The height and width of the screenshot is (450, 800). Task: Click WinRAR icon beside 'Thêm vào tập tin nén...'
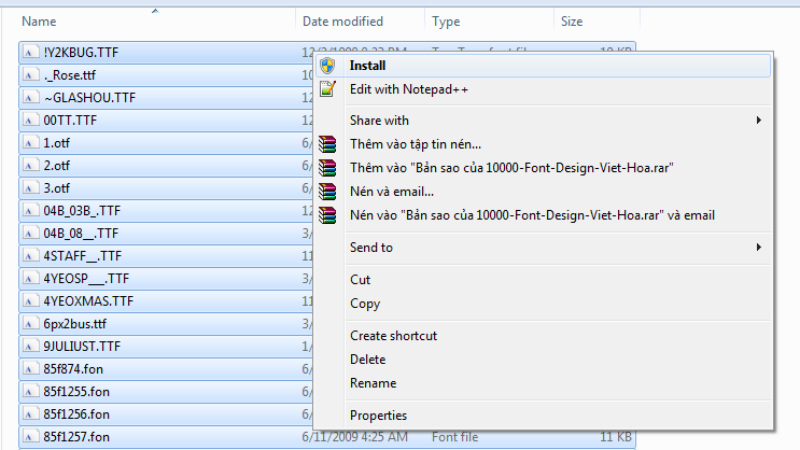coord(327,145)
